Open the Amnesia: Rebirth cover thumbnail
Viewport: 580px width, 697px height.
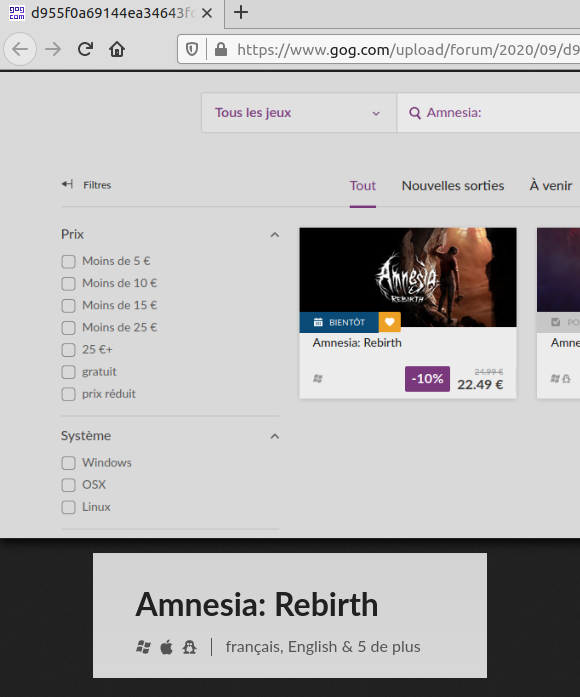click(408, 277)
